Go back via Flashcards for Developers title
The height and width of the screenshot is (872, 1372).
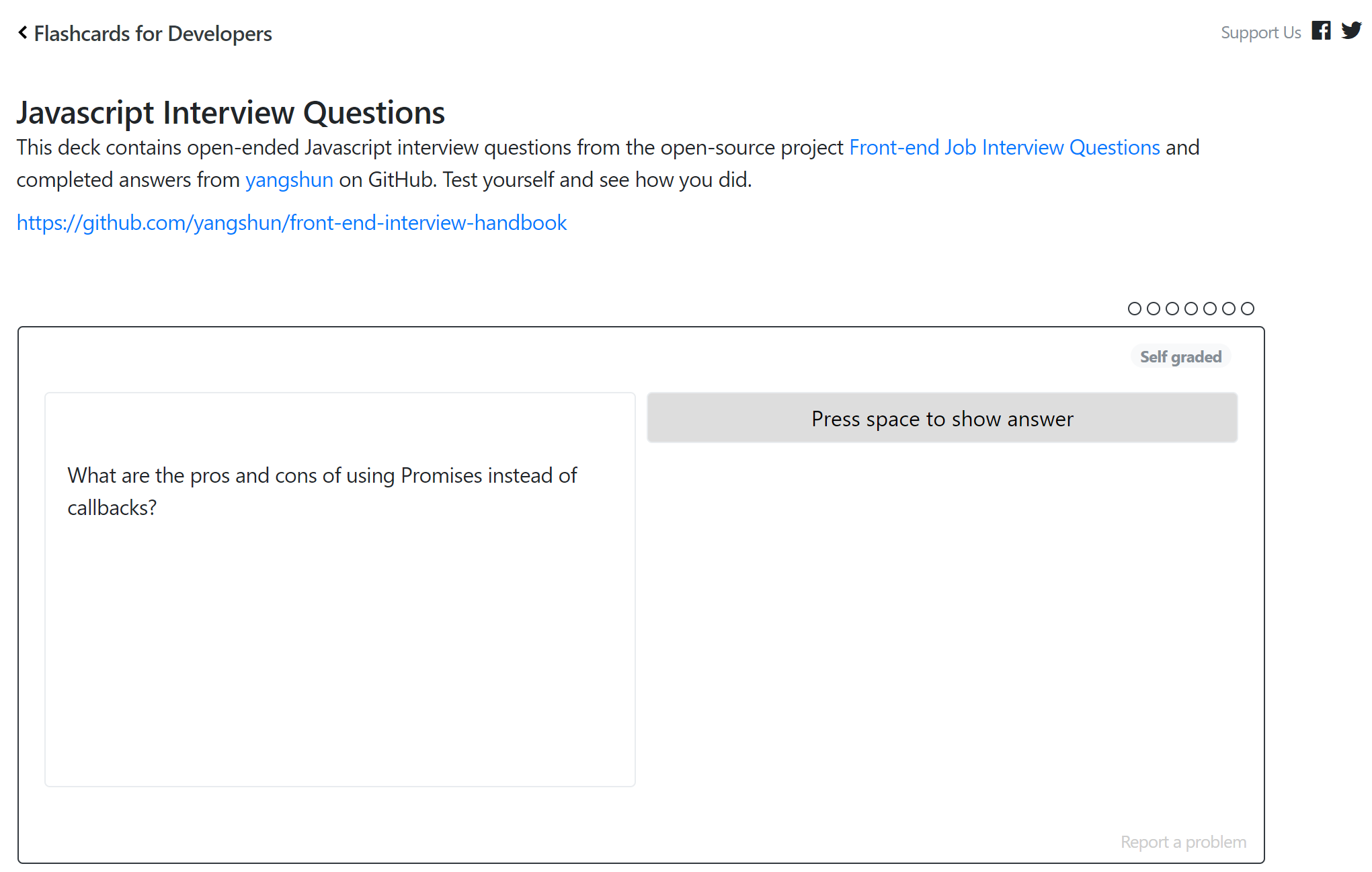153,33
